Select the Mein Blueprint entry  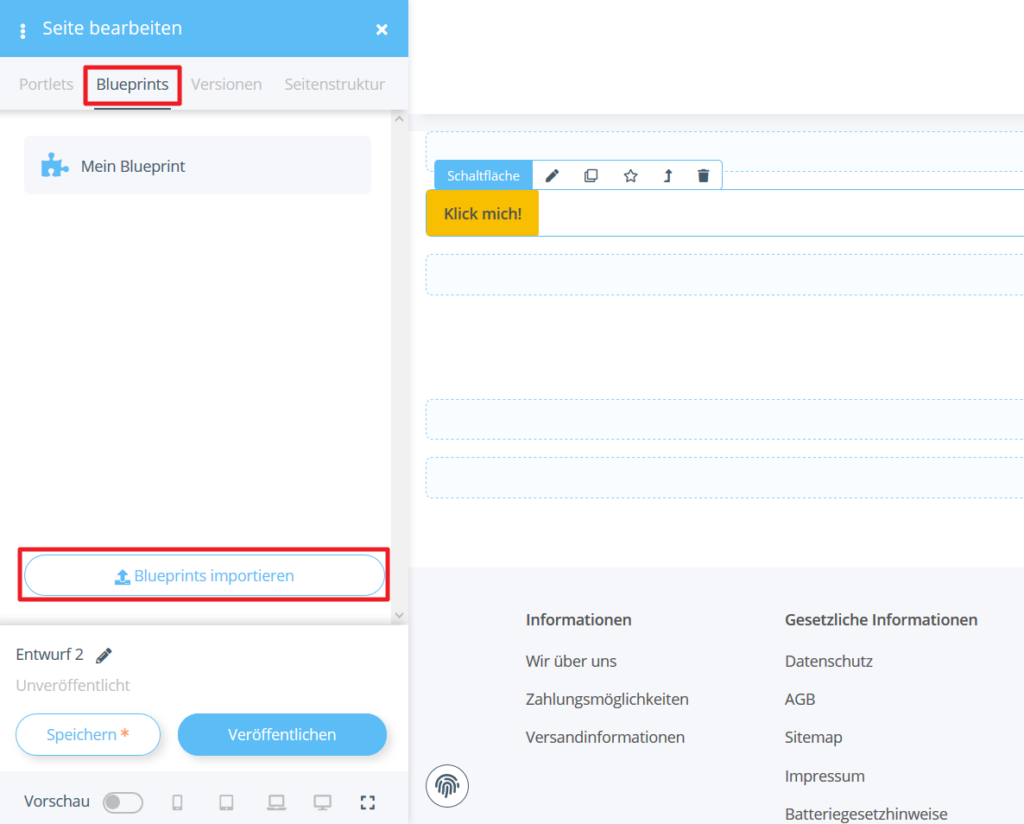[197, 166]
